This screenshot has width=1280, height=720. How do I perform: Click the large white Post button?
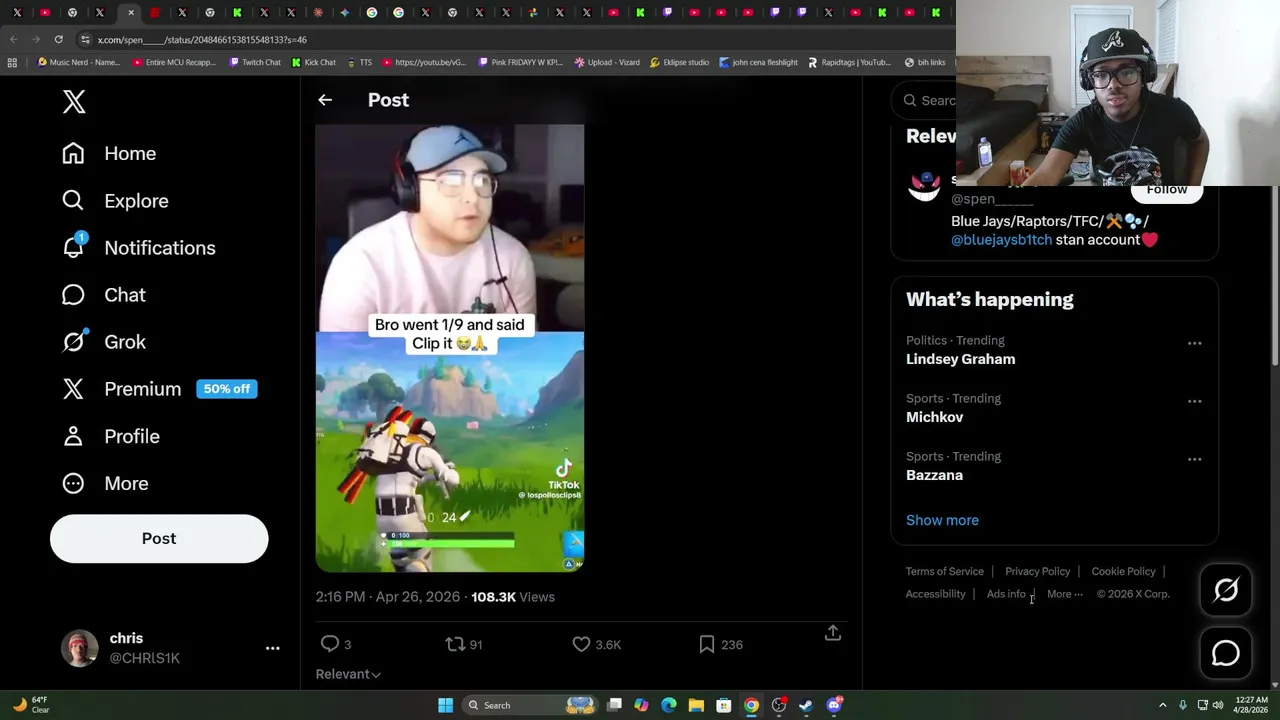pyautogui.click(x=159, y=538)
